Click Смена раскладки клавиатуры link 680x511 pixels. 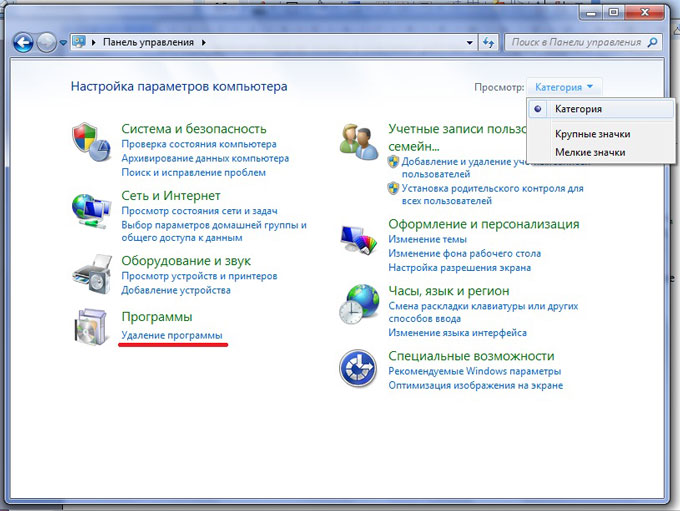[x=483, y=312]
